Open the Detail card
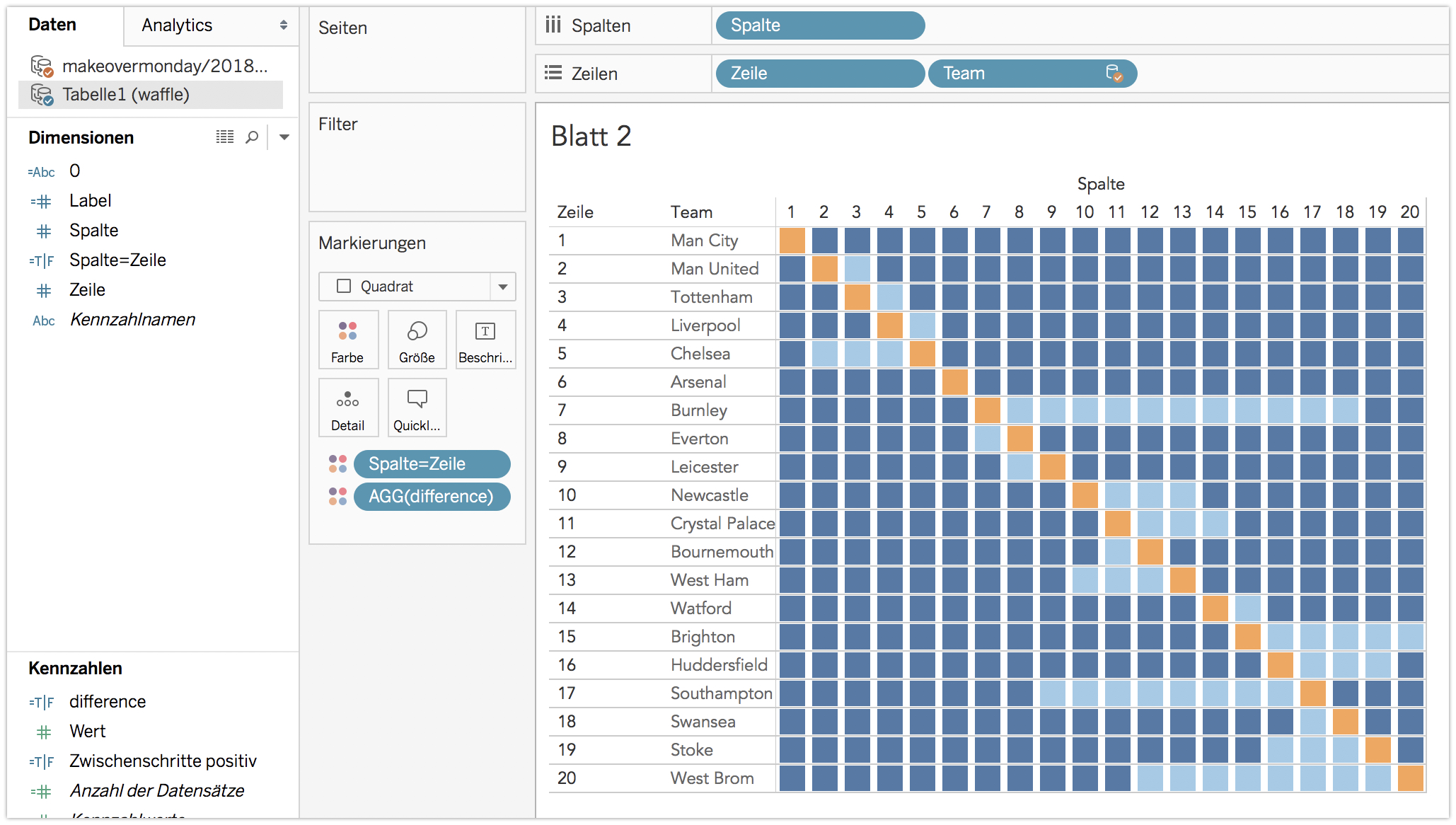1456x825 pixels. point(347,408)
